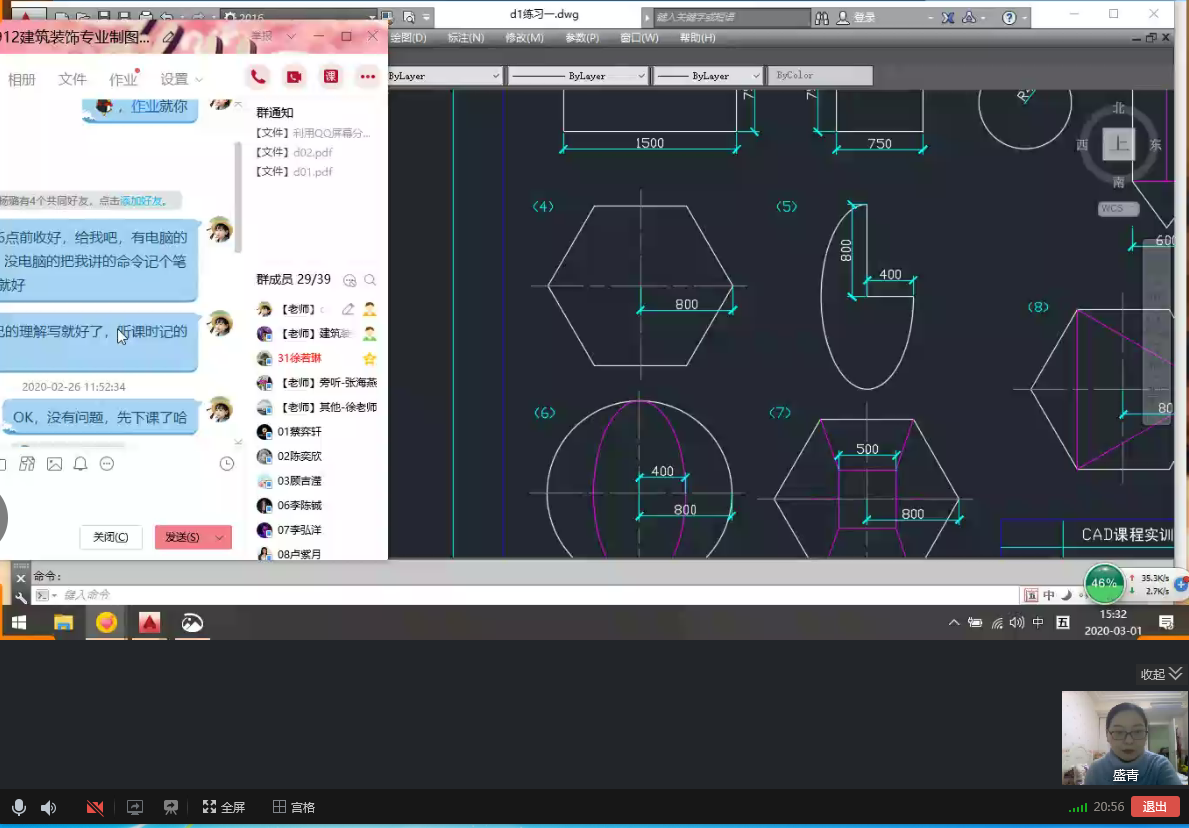This screenshot has width=1189, height=828.
Task: Switch to the 文件 tab in chat
Action: 72,79
